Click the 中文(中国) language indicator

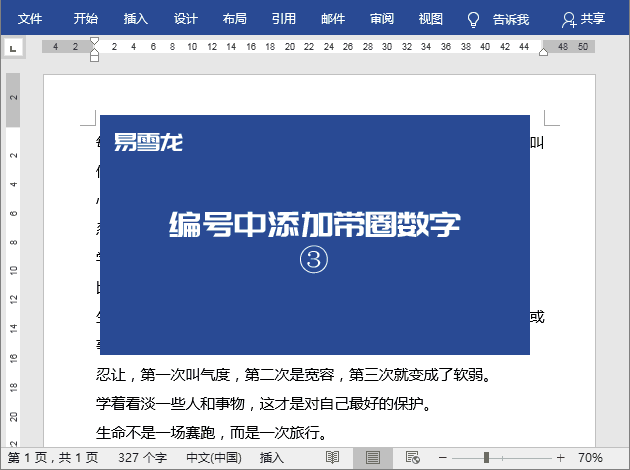click(x=214, y=458)
